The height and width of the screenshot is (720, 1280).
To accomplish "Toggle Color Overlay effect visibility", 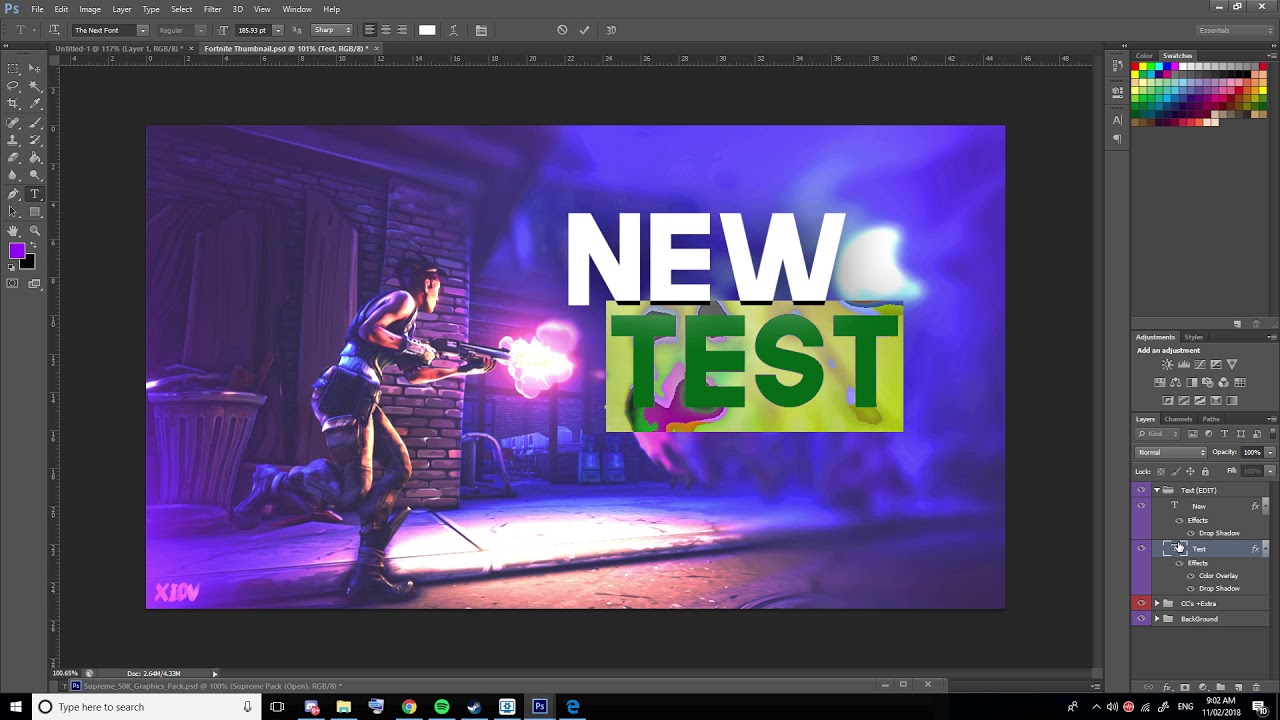I will point(1191,576).
